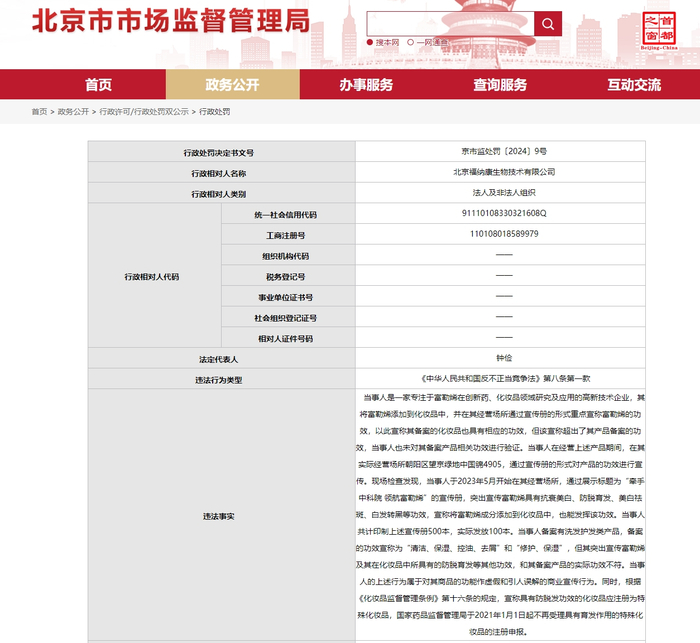Click the 违法行为类型 label cell
Viewport: 700px width, 643px height.
[222, 379]
